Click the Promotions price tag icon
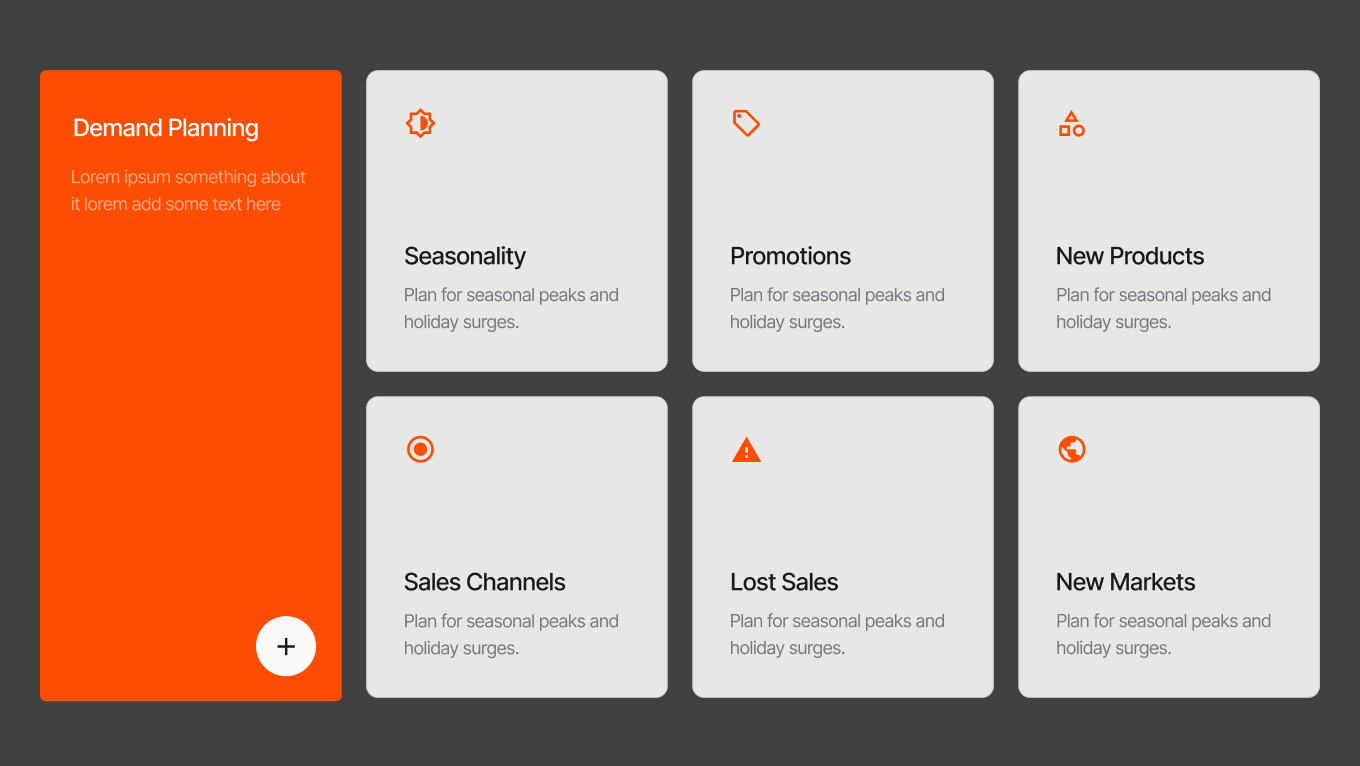The width and height of the screenshot is (1360, 766). pos(746,123)
